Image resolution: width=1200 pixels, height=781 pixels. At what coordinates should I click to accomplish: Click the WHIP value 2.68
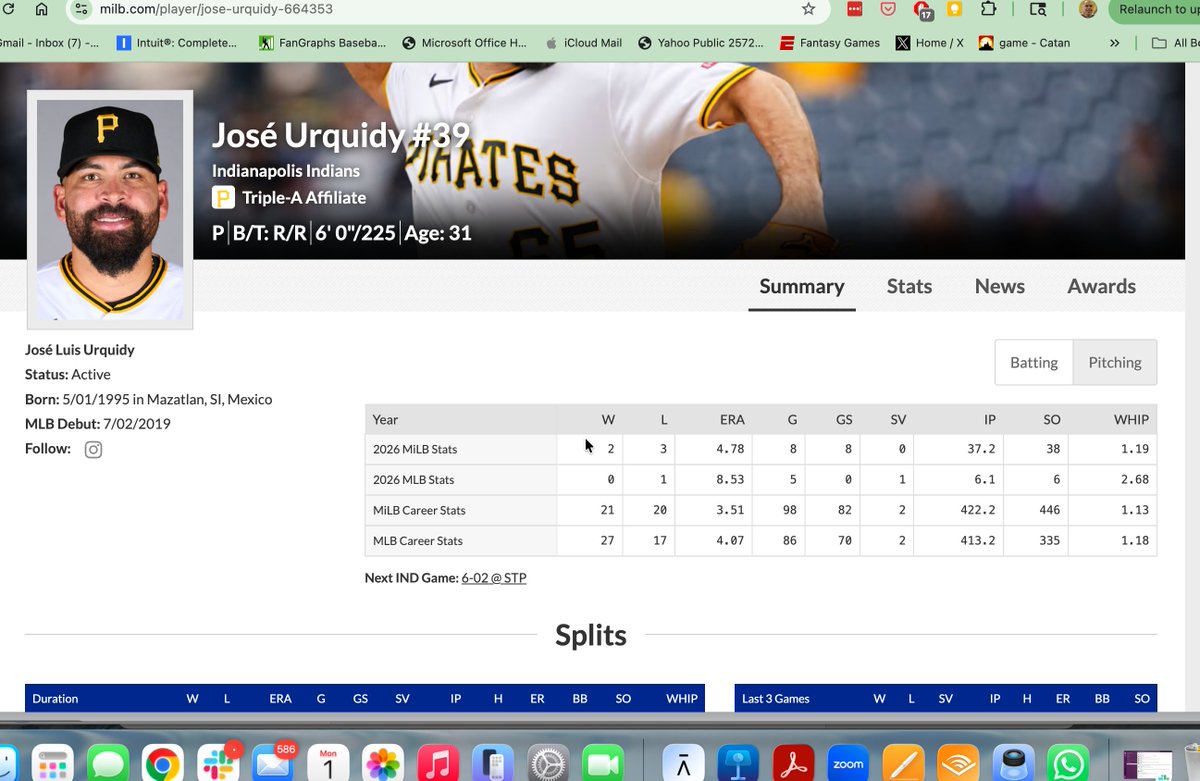[1135, 480]
